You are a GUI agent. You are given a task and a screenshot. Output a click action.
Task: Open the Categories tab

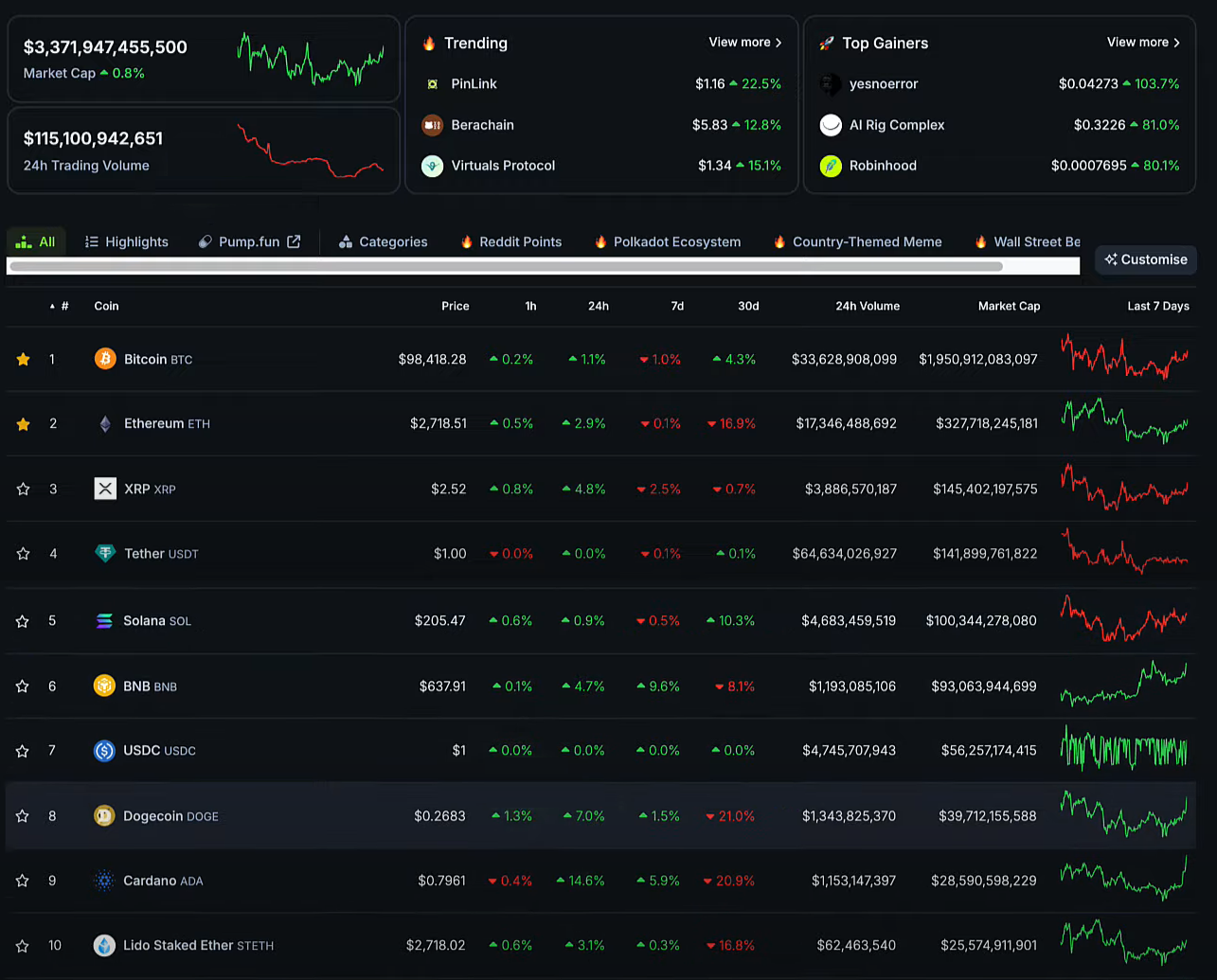click(x=384, y=241)
